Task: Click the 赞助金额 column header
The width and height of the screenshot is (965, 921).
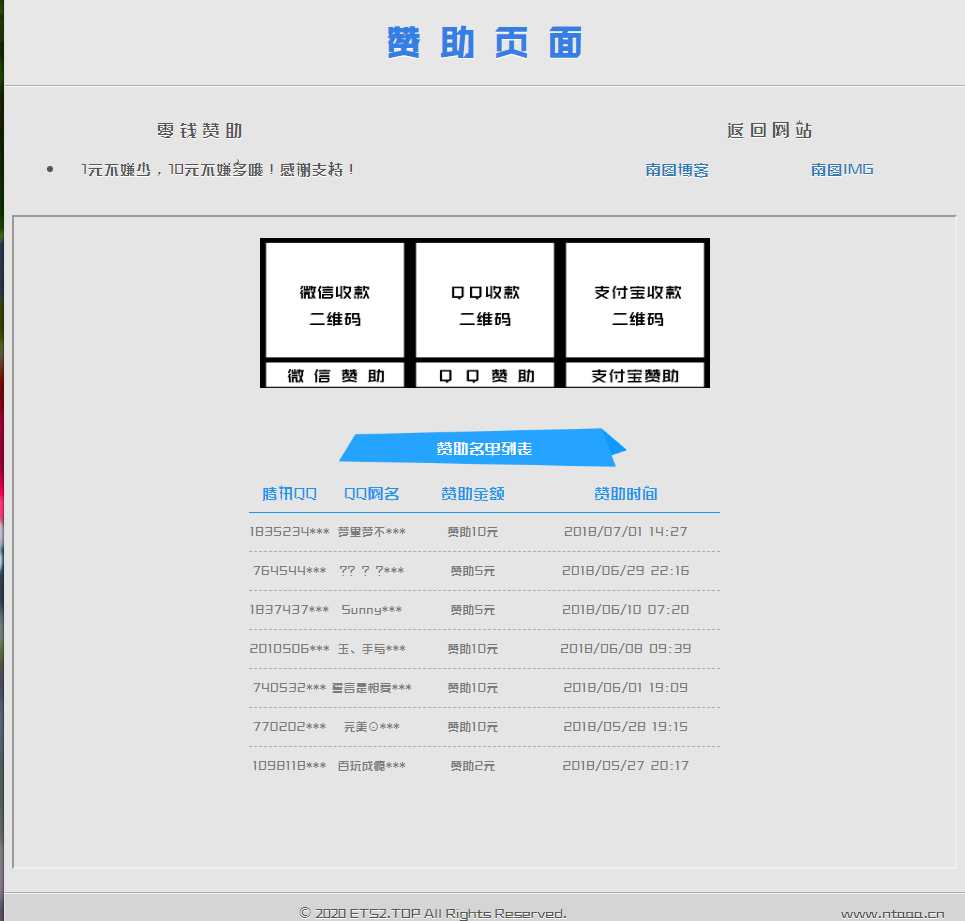Action: tap(472, 493)
